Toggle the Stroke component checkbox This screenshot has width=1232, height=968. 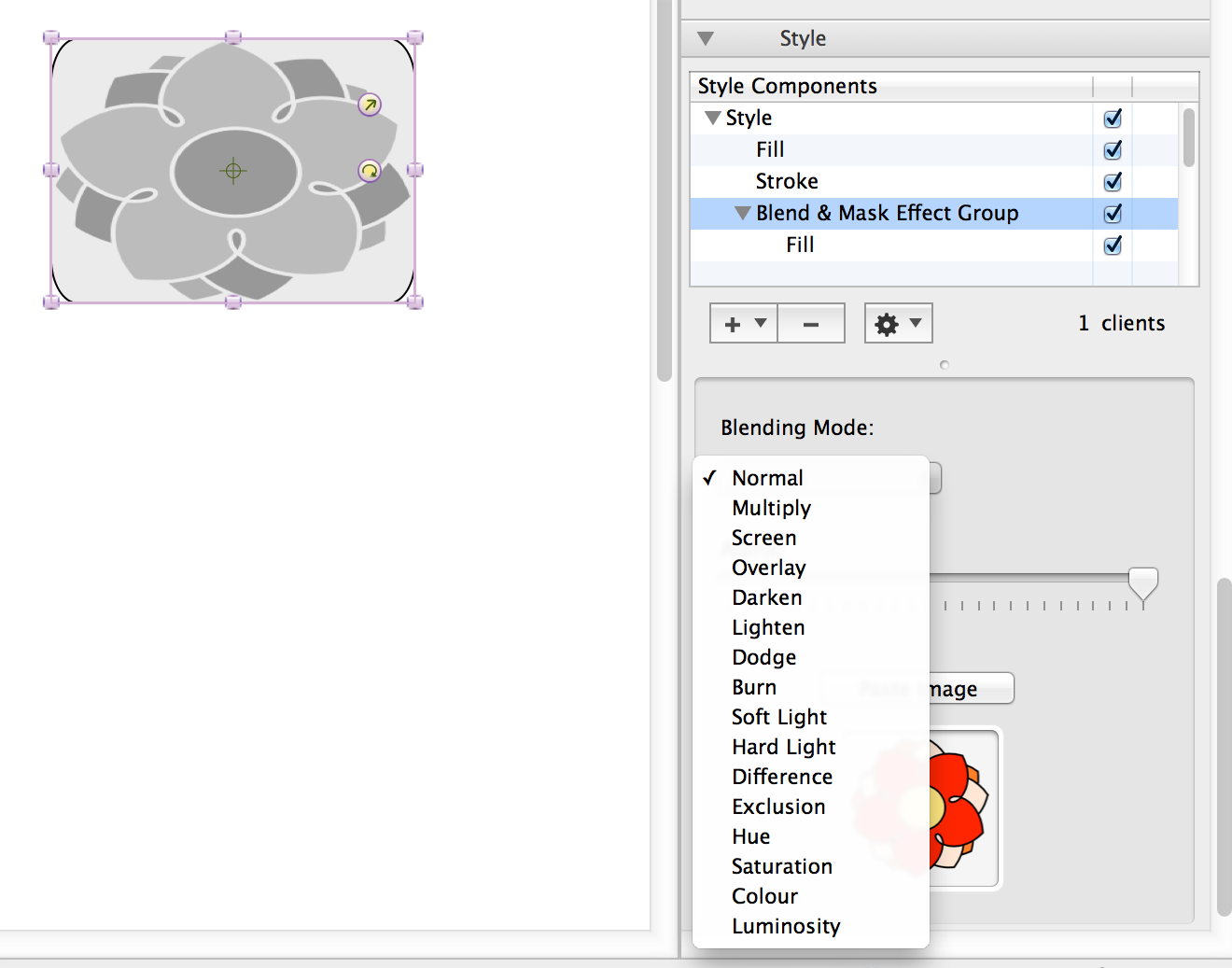pos(1113,182)
